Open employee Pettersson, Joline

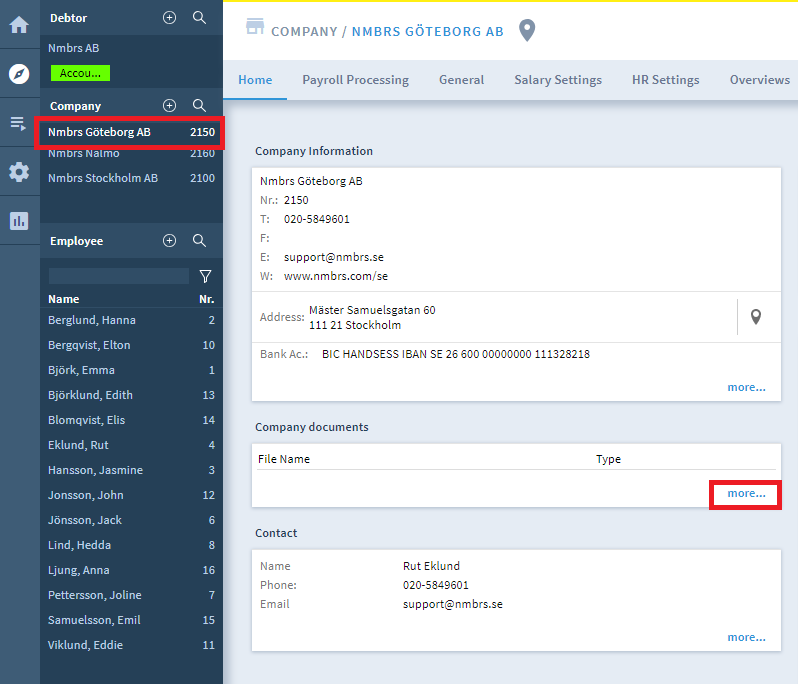click(x=131, y=595)
